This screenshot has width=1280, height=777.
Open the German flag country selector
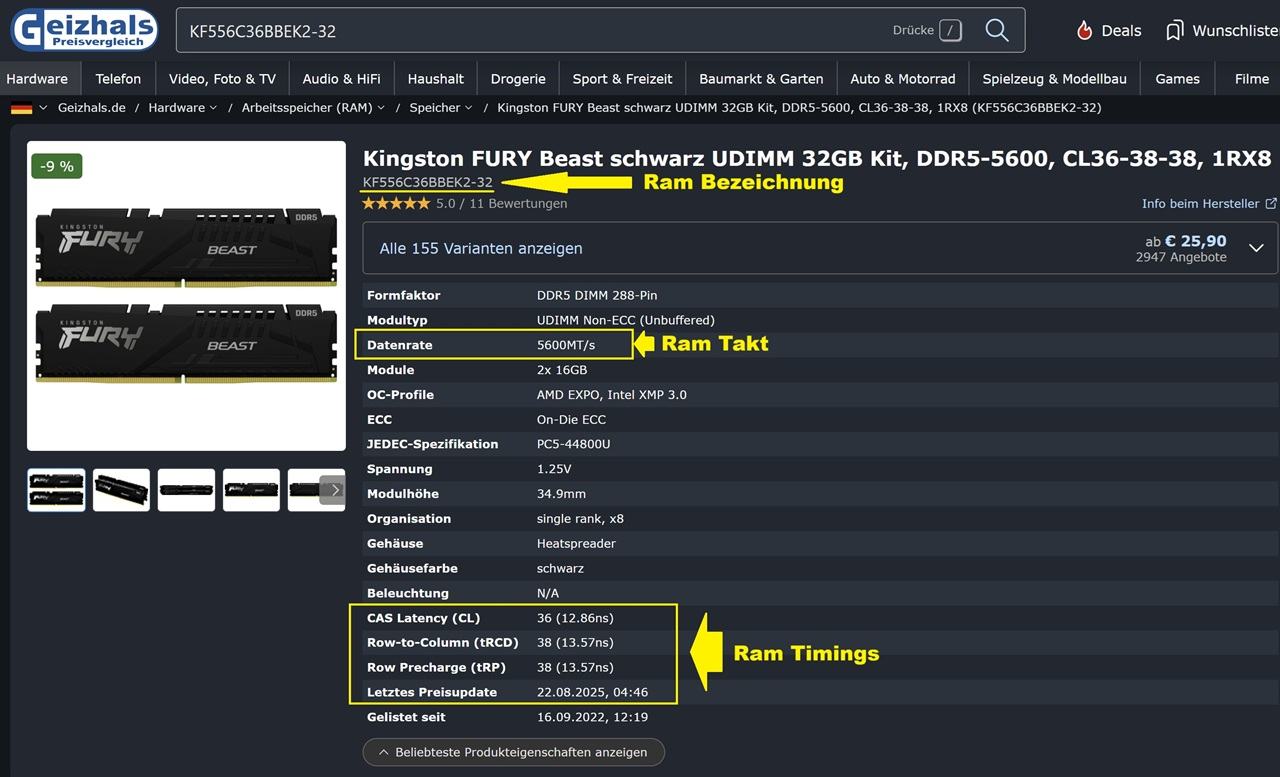point(29,108)
